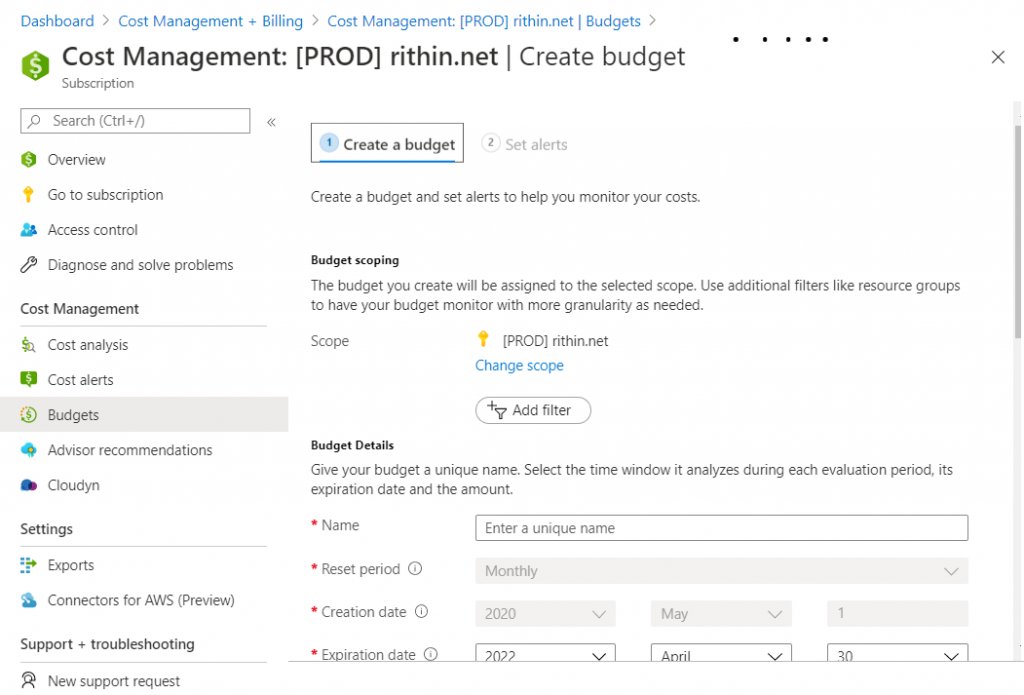
Task: Expand the Expiration date day dropdown
Action: 897,656
